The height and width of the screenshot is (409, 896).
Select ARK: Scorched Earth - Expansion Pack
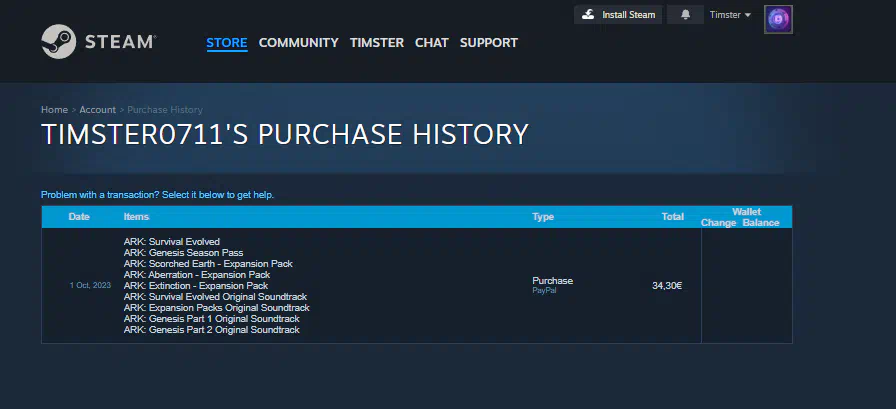click(208, 263)
